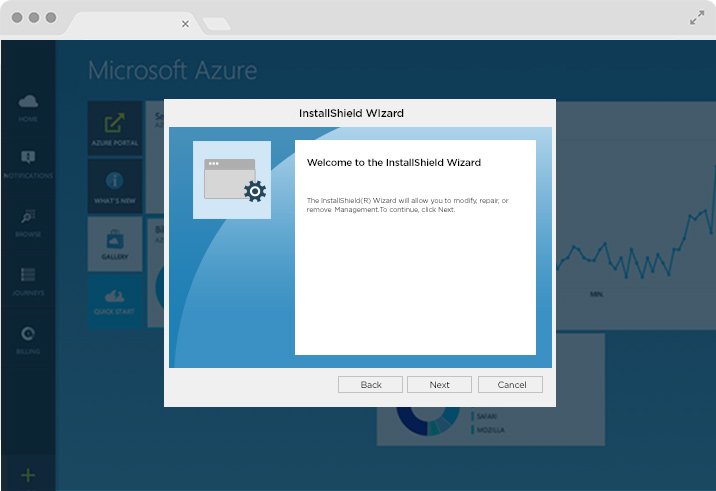
Task: Open a new browser tab
Action: coord(216,24)
